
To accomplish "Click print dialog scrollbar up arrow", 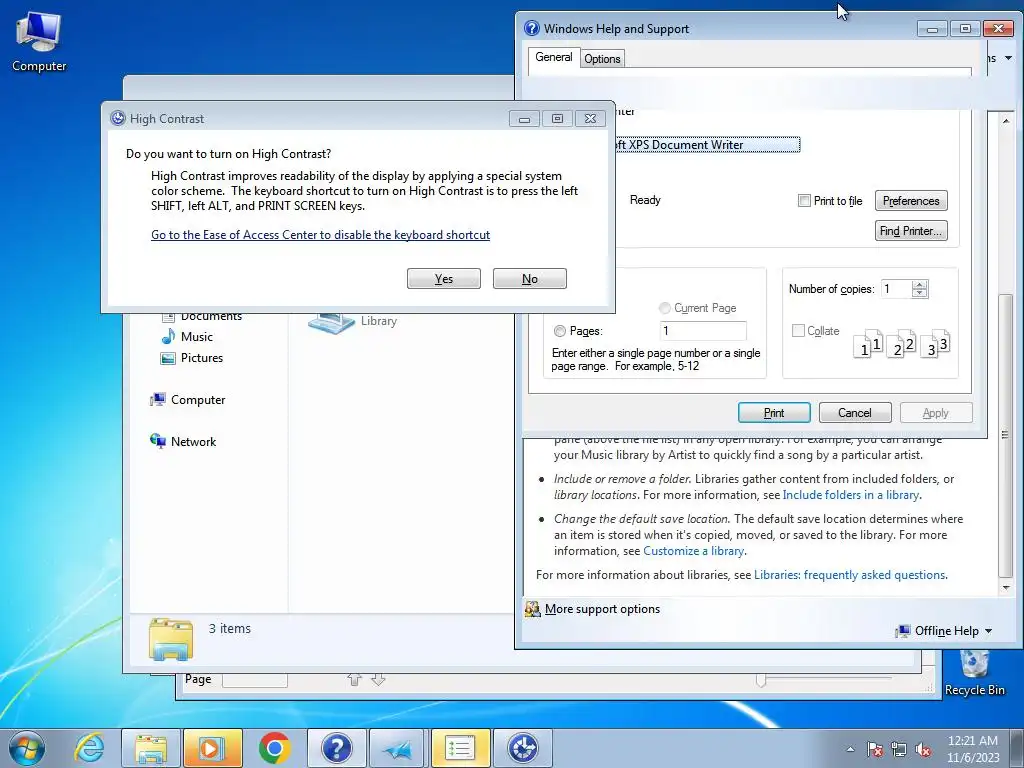I will pyautogui.click(x=1006, y=121).
